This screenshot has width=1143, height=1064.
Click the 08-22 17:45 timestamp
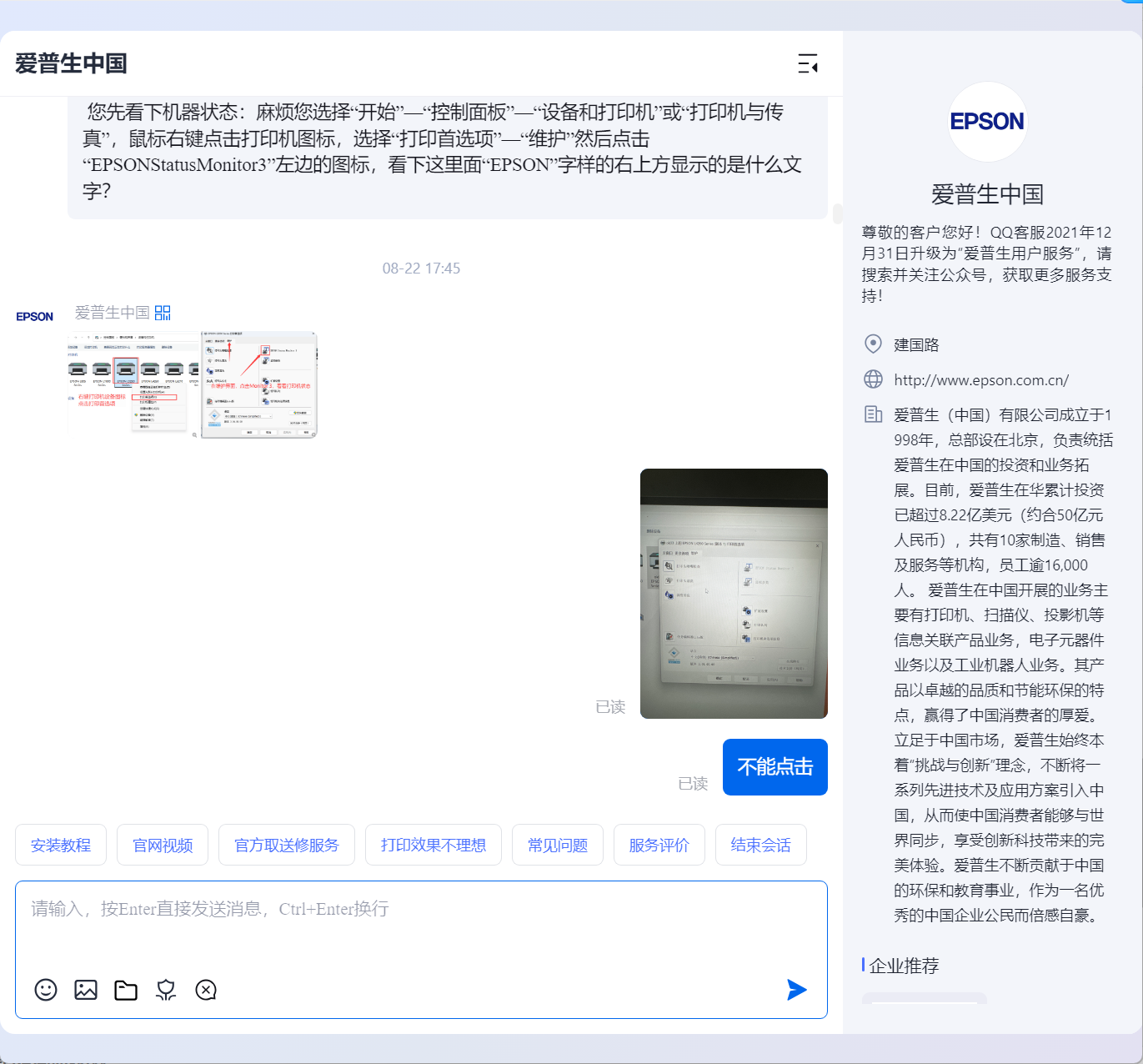421,269
